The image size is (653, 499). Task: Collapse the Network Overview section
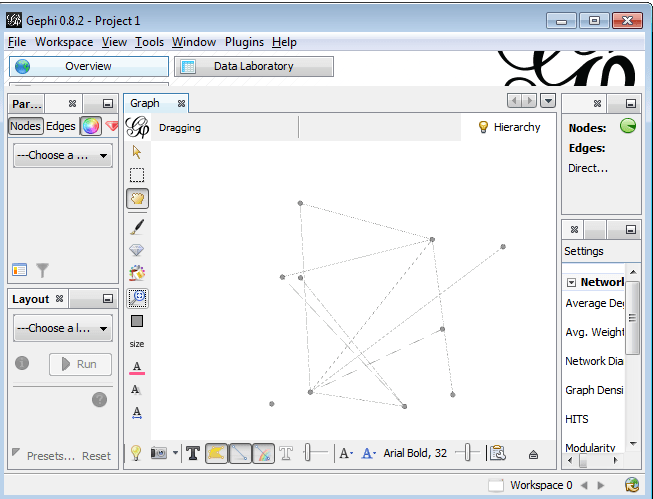coord(571,282)
